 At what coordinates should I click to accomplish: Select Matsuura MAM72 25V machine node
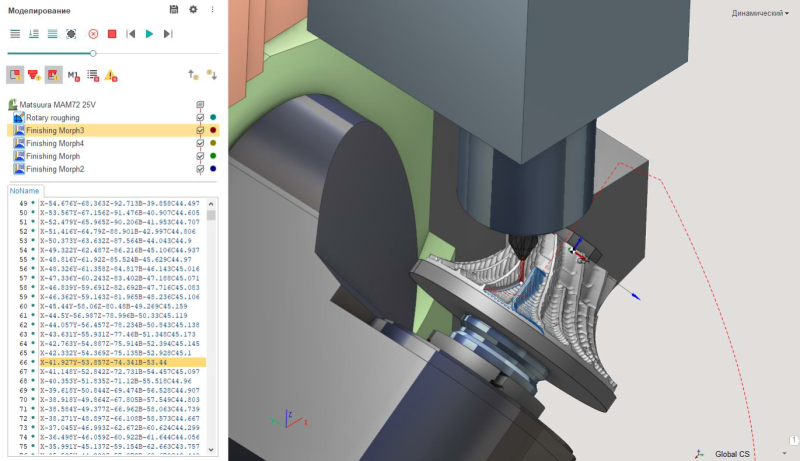57,105
